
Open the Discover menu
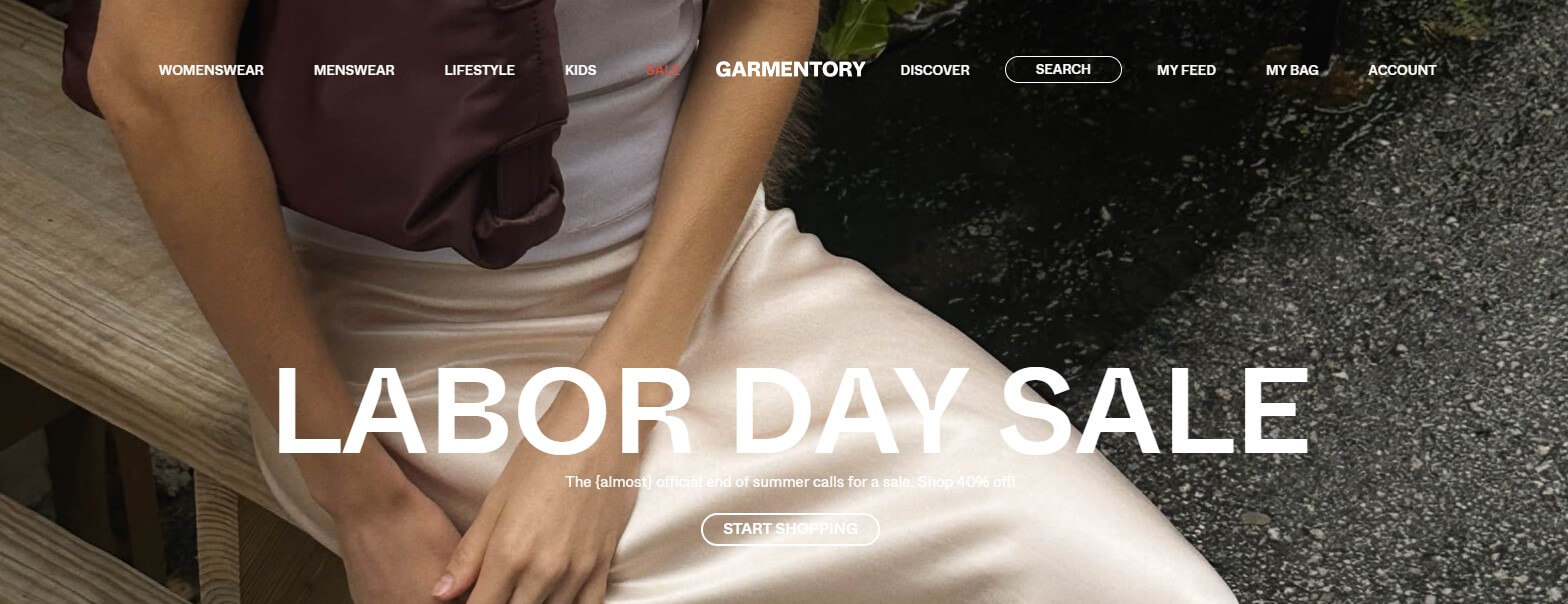tap(935, 70)
